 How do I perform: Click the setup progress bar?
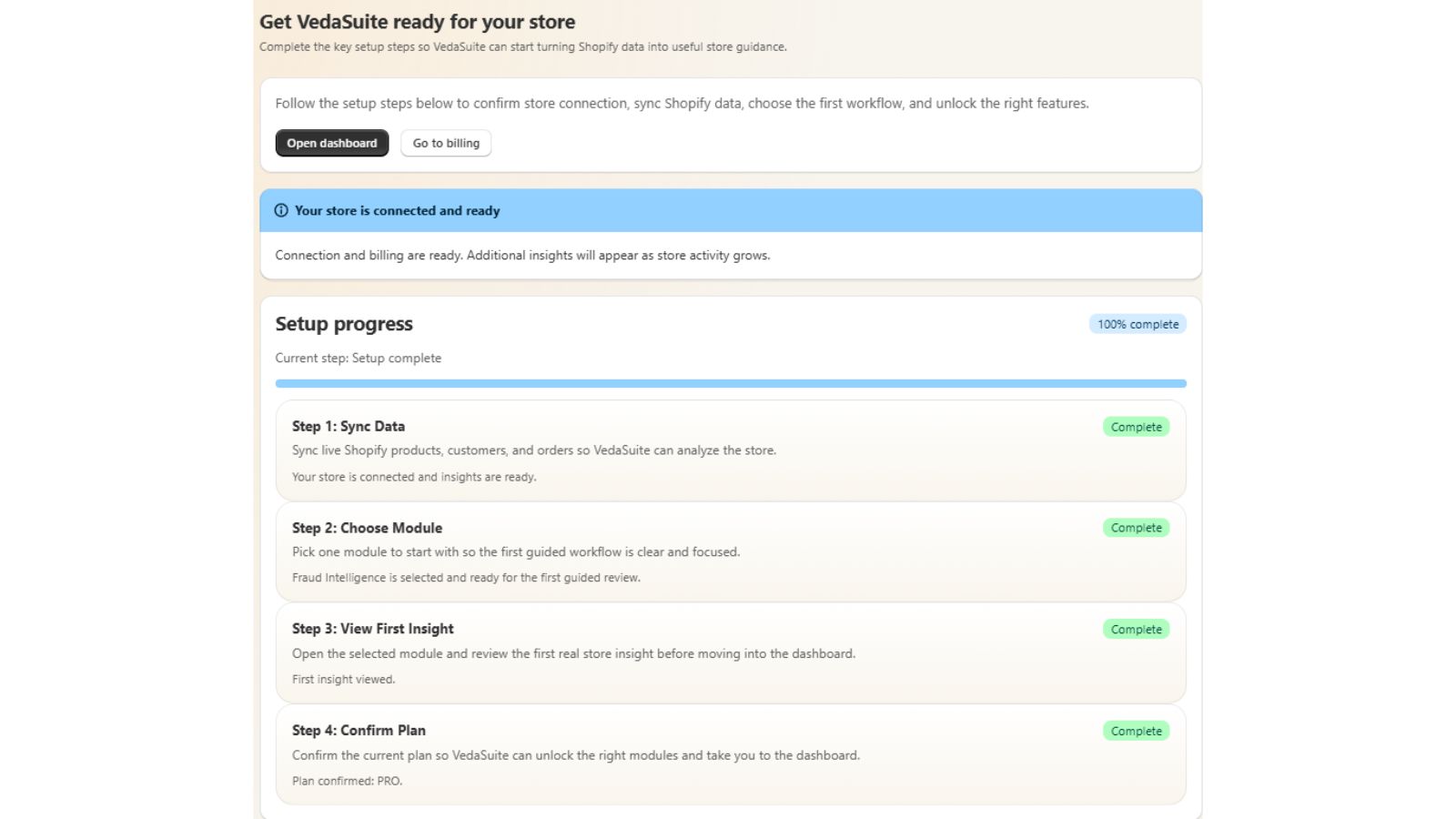point(731,383)
